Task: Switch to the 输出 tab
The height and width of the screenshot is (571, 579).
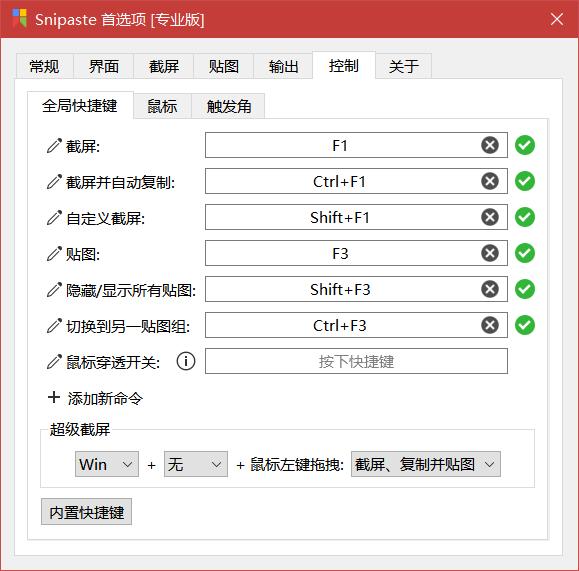Action: tap(283, 66)
